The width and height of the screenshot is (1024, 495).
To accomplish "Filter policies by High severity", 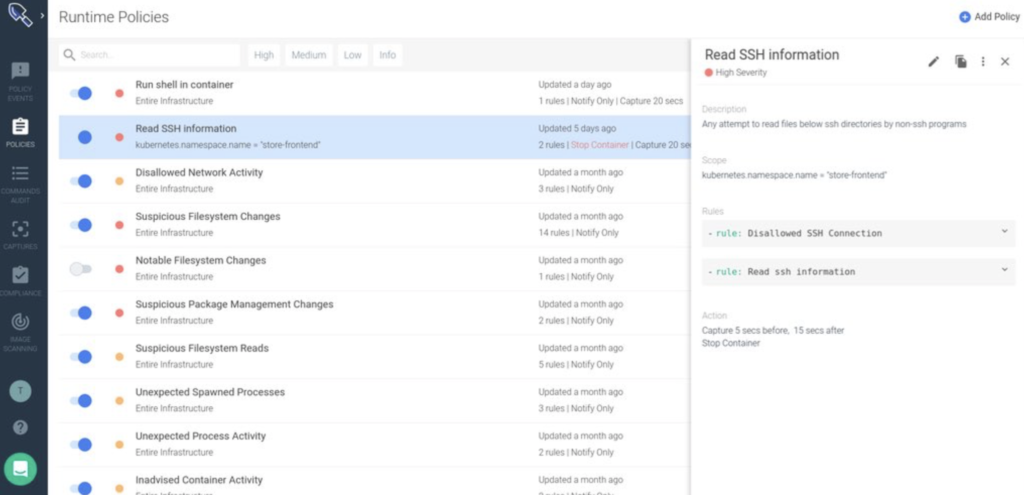I will (x=264, y=55).
